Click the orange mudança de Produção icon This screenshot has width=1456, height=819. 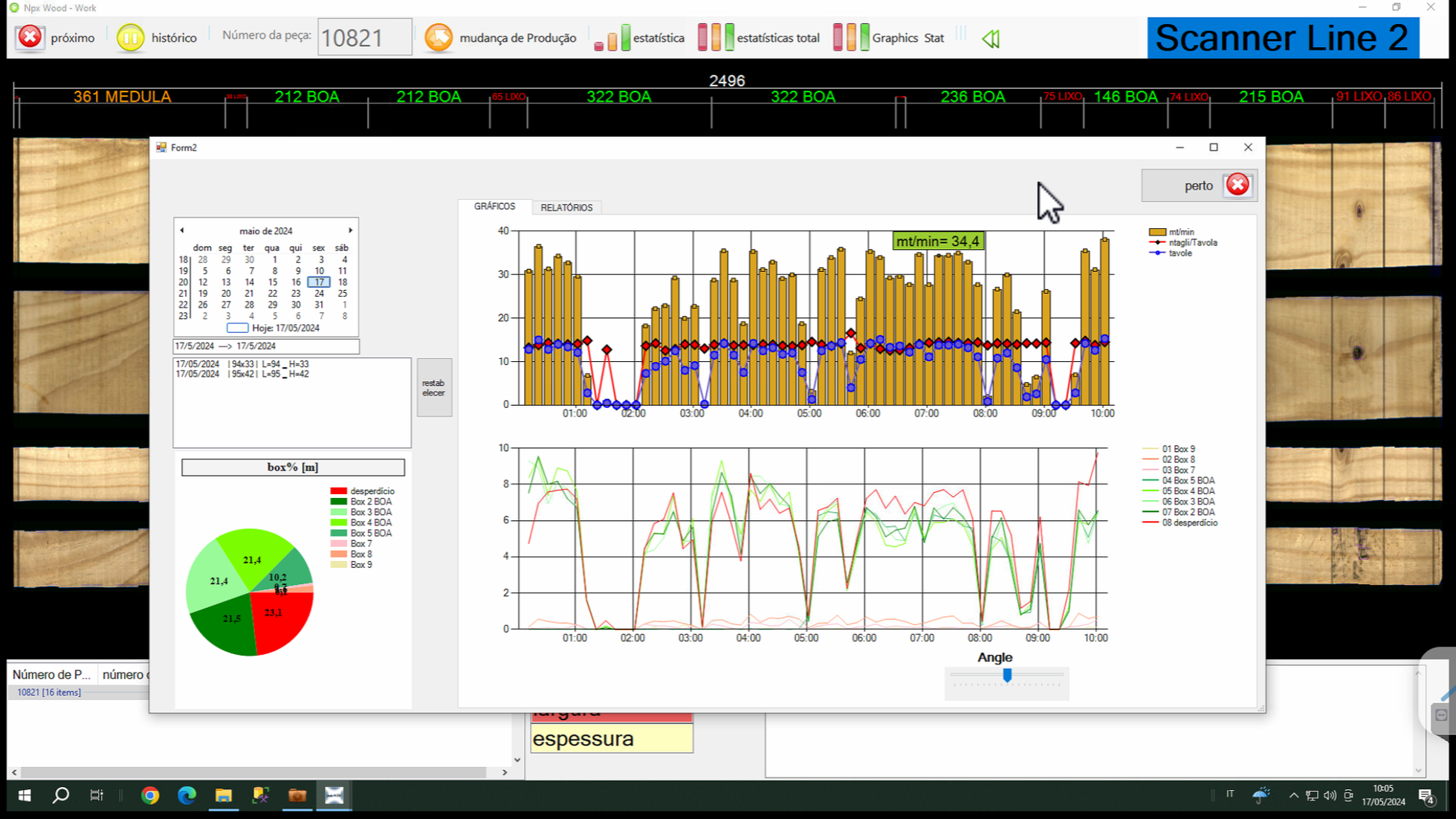click(439, 37)
